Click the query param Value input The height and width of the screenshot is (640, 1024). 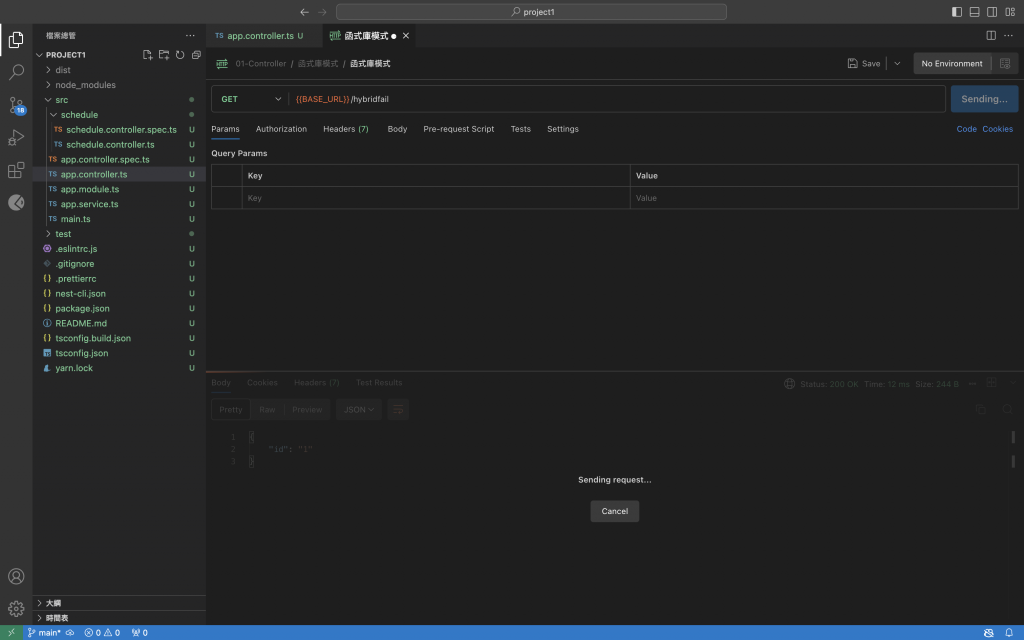824,198
